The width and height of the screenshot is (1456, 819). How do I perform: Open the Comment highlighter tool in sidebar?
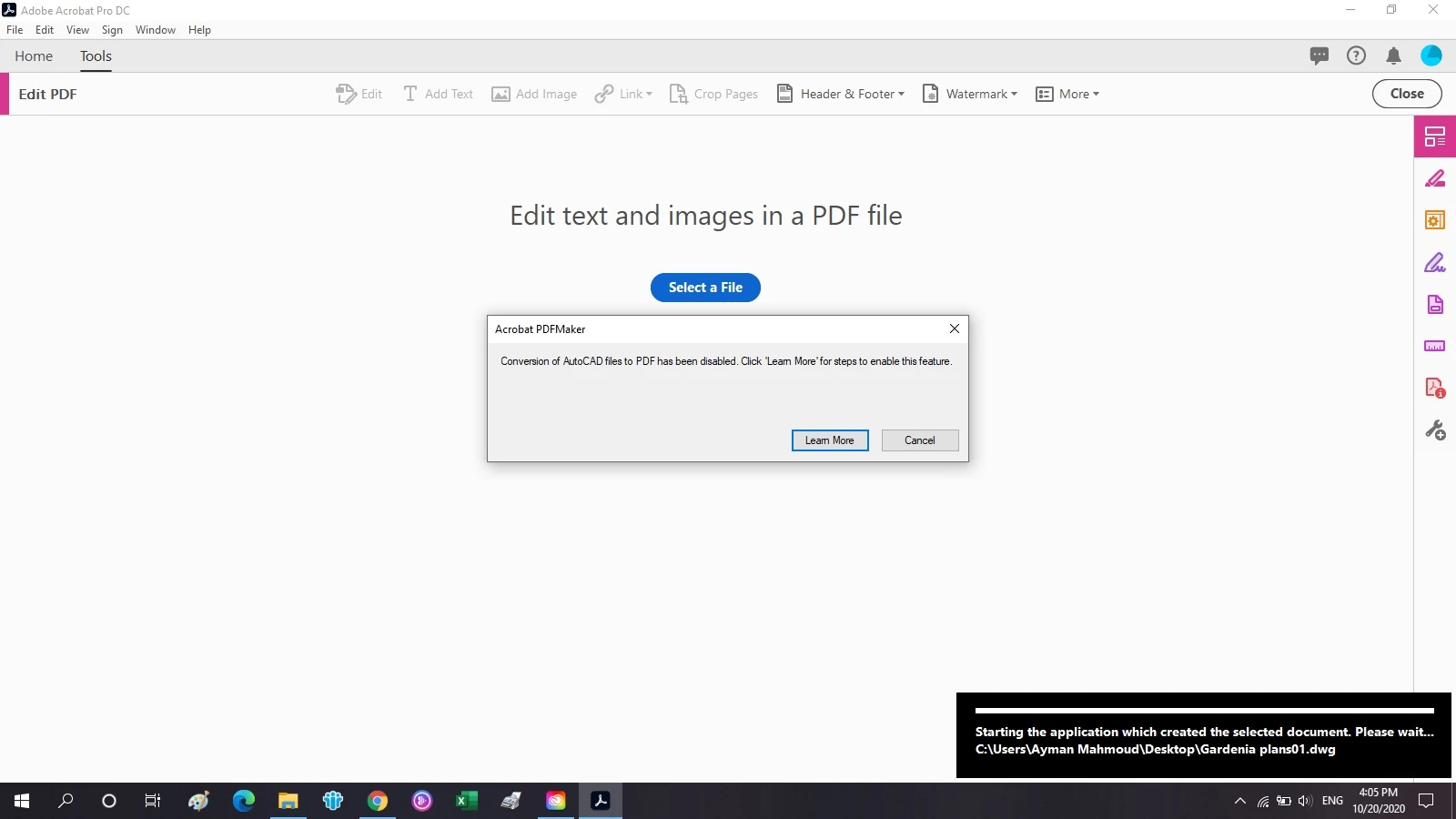pyautogui.click(x=1435, y=178)
